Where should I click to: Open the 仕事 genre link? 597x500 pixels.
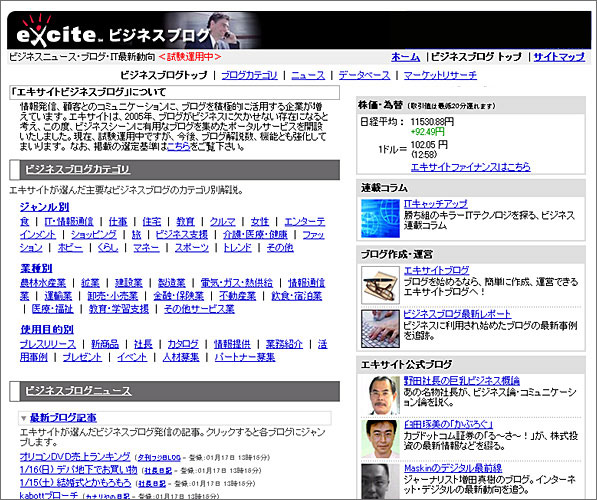[x=118, y=222]
